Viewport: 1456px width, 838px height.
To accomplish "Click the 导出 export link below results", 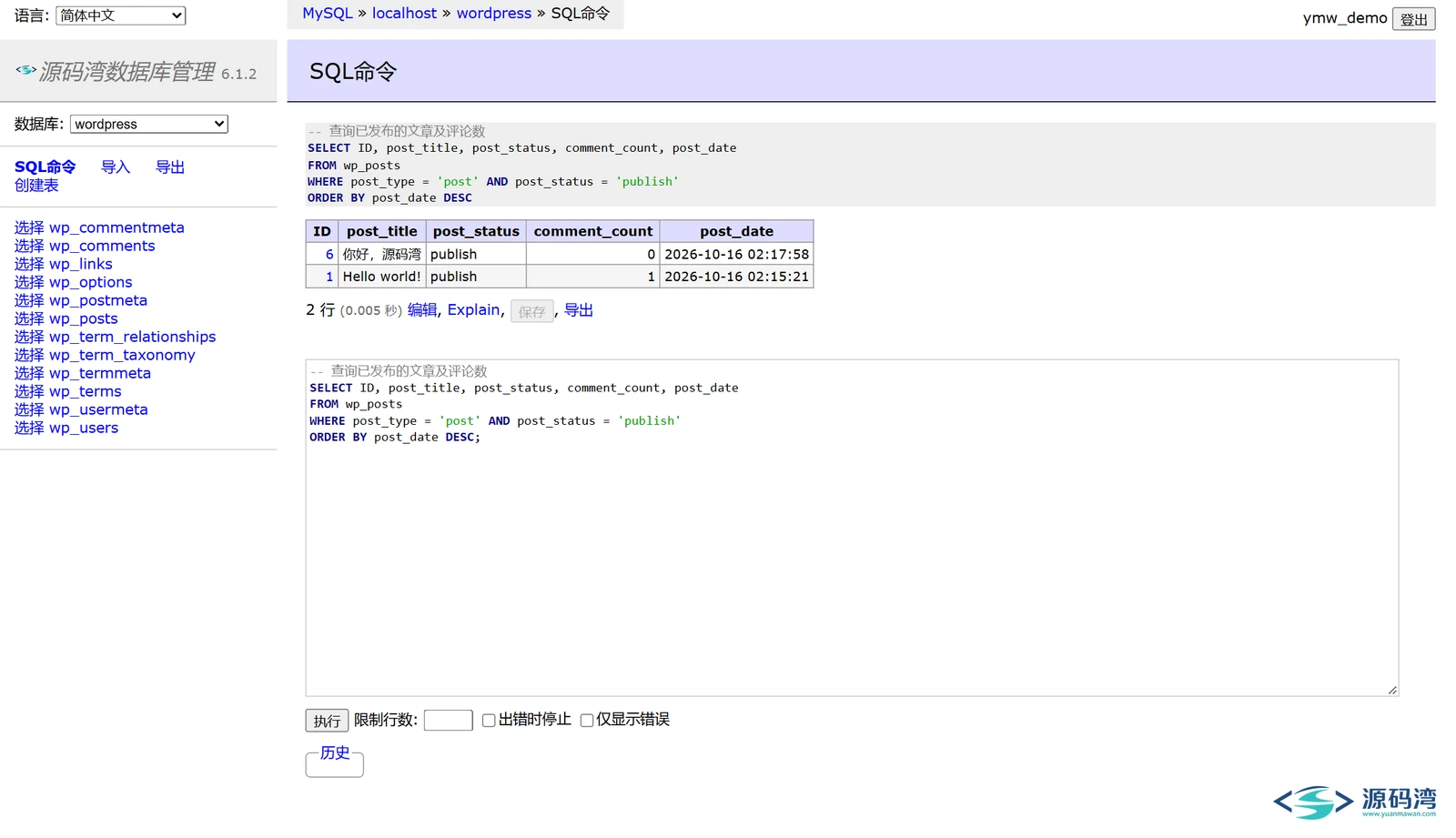I will [579, 310].
